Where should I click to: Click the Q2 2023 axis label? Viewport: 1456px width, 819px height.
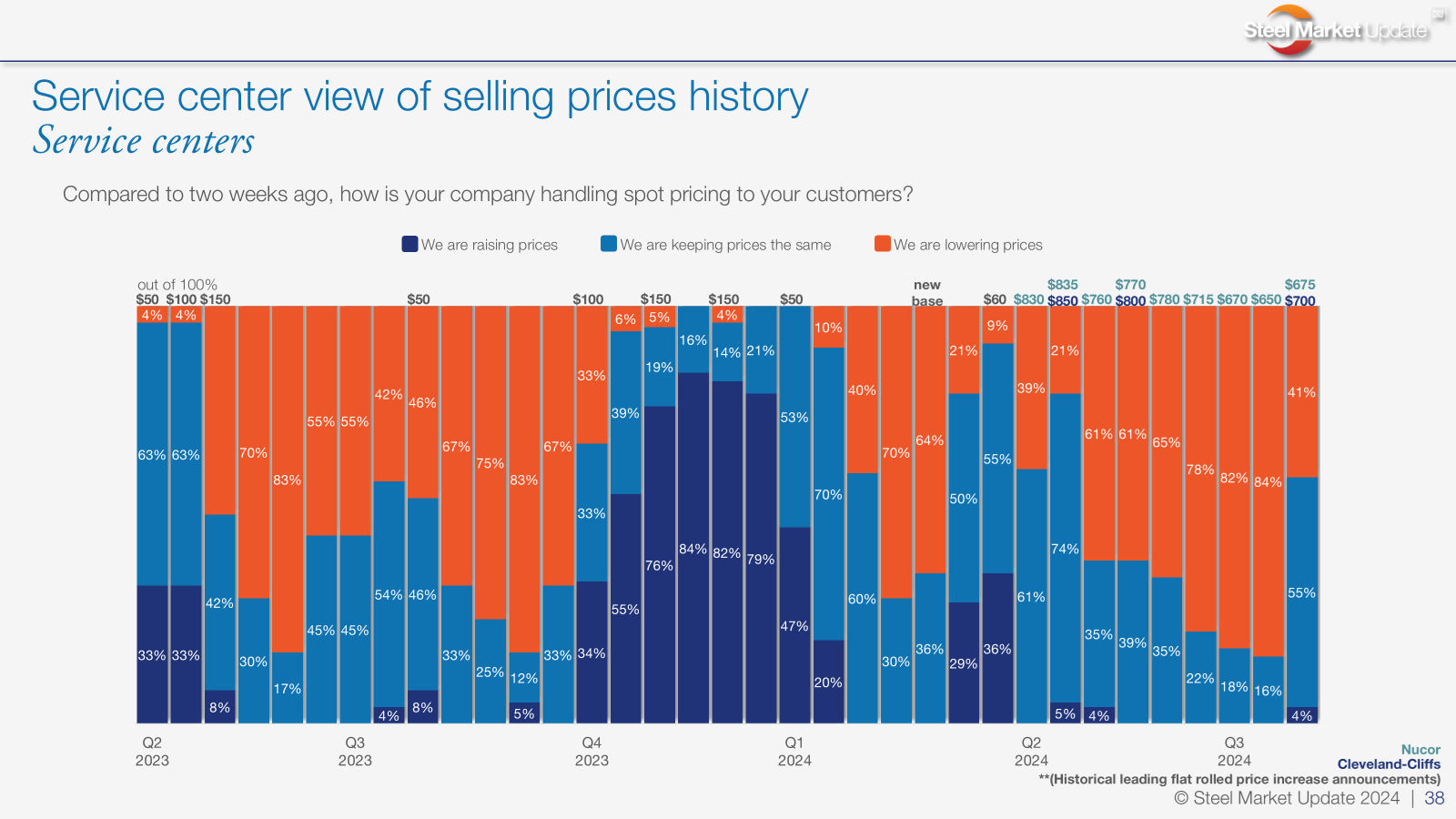click(x=152, y=752)
